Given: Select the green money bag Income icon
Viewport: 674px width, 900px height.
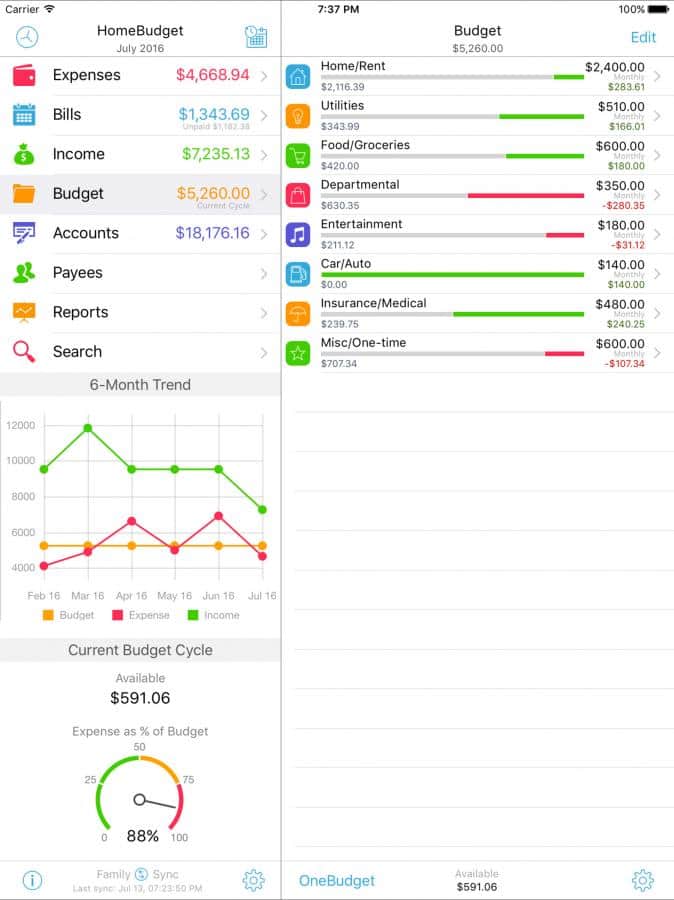Looking at the screenshot, I should point(25,154).
